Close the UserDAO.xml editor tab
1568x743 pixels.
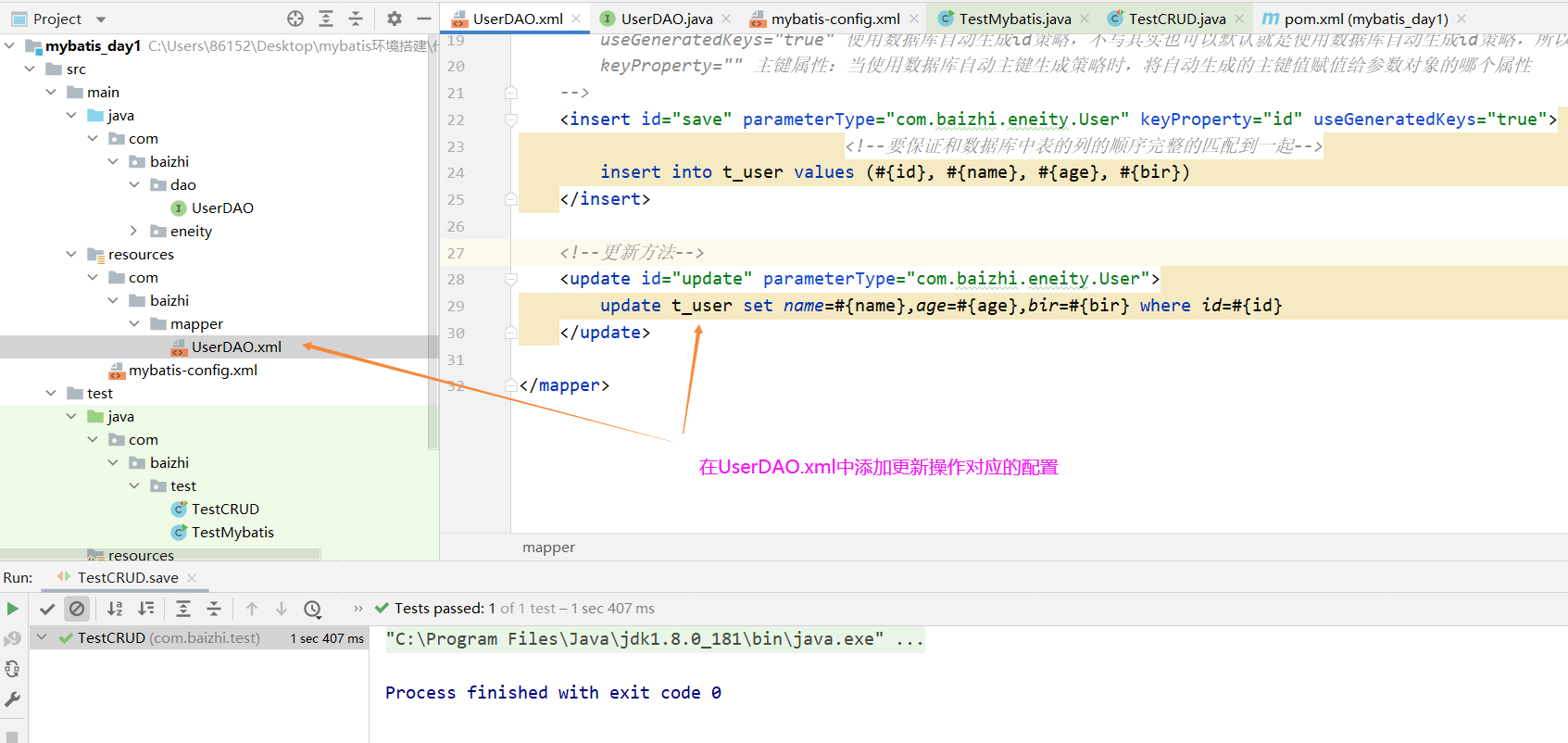point(576,19)
